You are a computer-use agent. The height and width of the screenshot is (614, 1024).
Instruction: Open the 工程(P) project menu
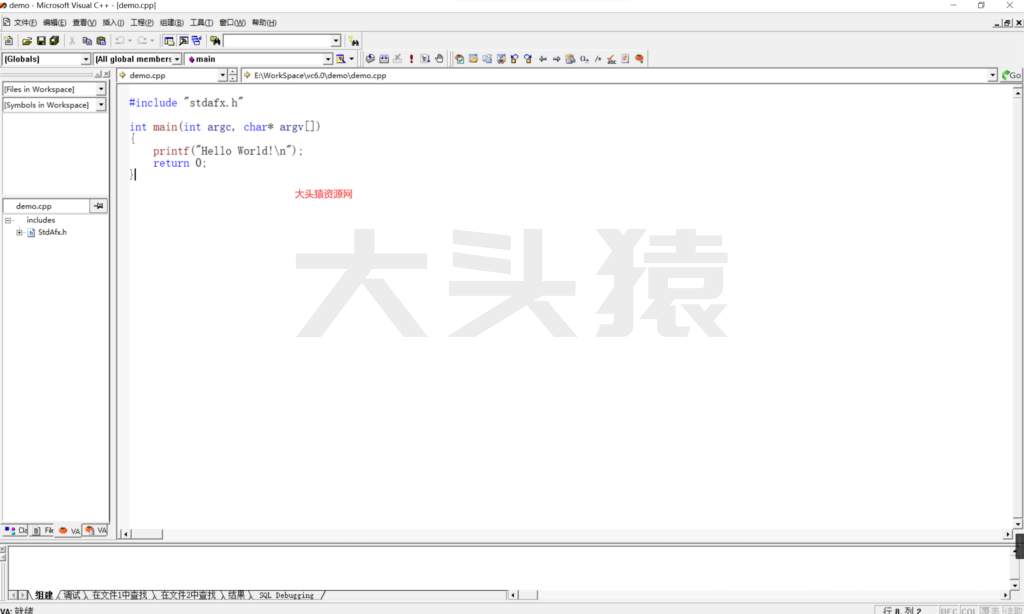(141, 22)
